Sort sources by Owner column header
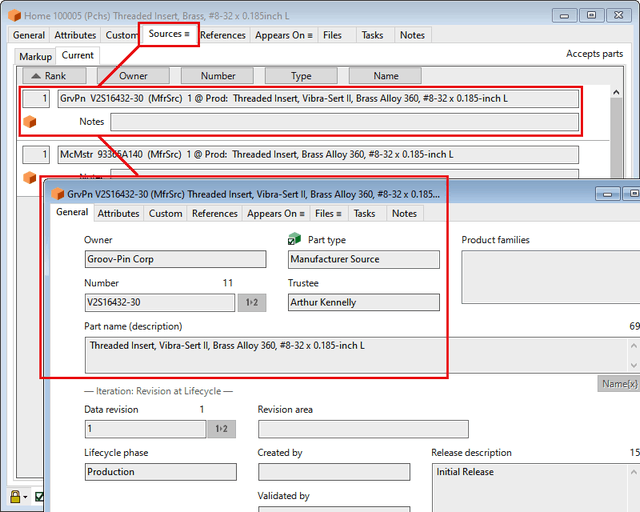Screen dimensions: 640x512 (x=133, y=76)
